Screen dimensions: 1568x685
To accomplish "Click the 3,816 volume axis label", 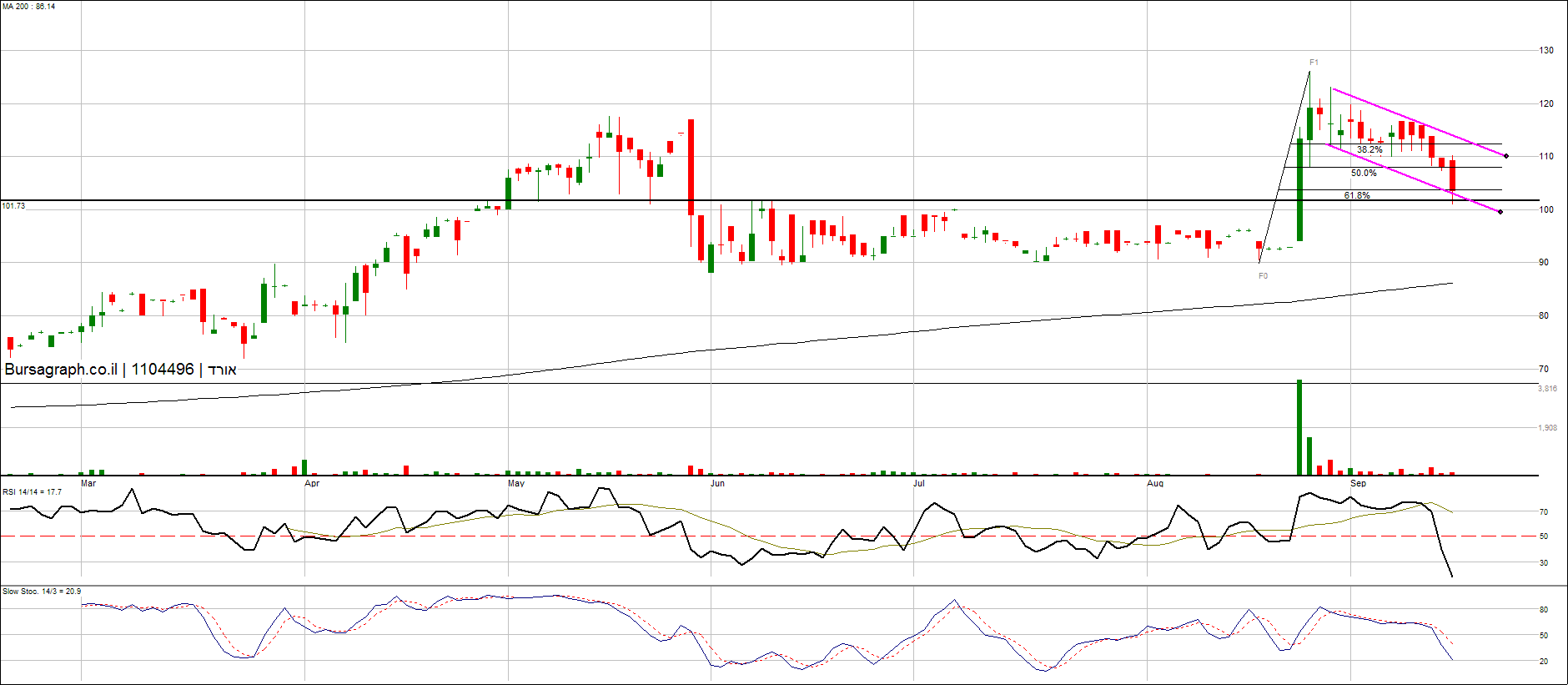I will 1547,389.
